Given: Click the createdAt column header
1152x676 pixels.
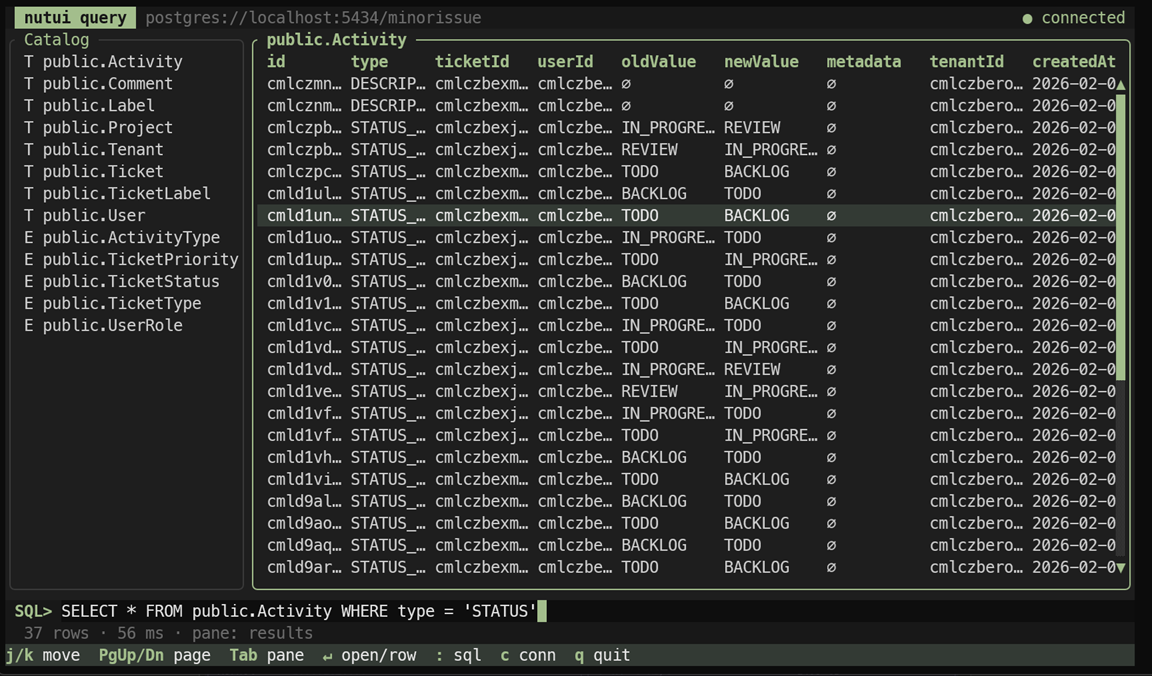Looking at the screenshot, I should (1074, 62).
